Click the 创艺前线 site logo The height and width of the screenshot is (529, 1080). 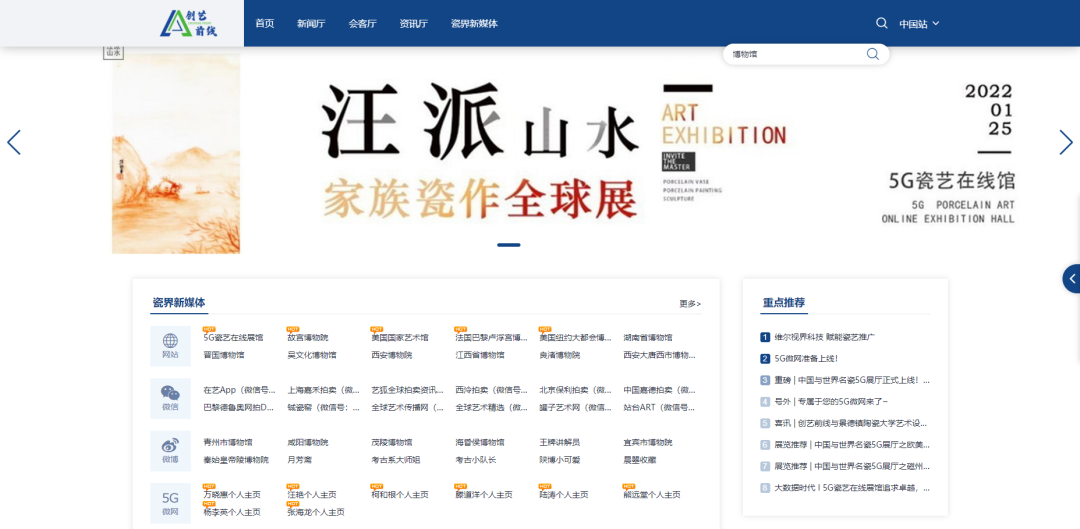(189, 23)
